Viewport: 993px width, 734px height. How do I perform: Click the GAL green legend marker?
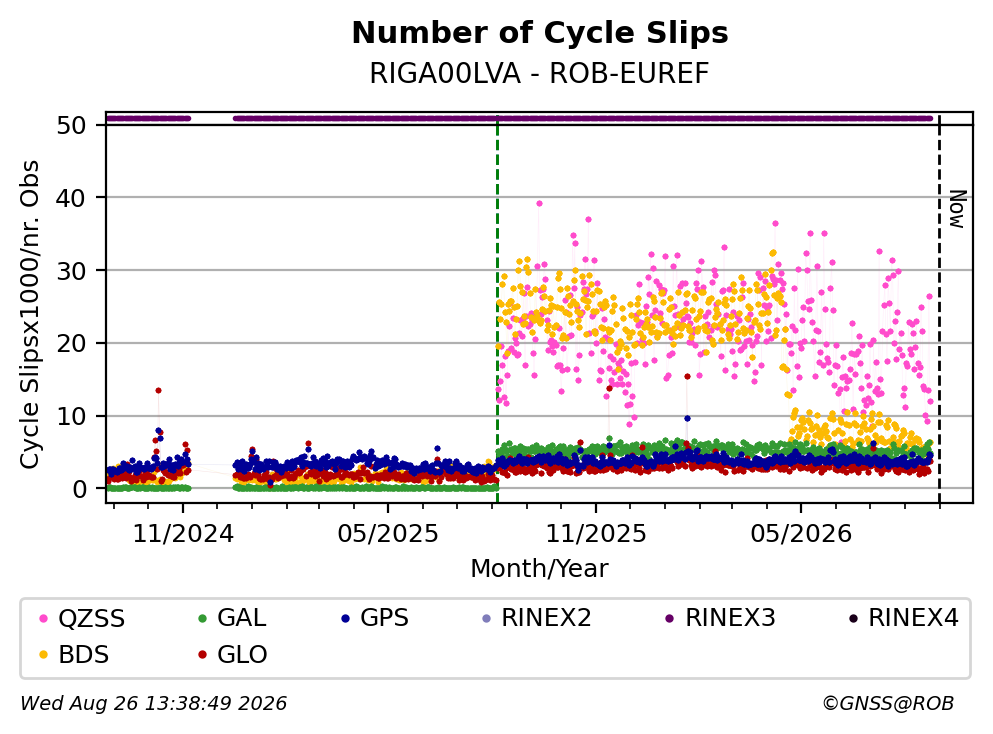click(203, 618)
